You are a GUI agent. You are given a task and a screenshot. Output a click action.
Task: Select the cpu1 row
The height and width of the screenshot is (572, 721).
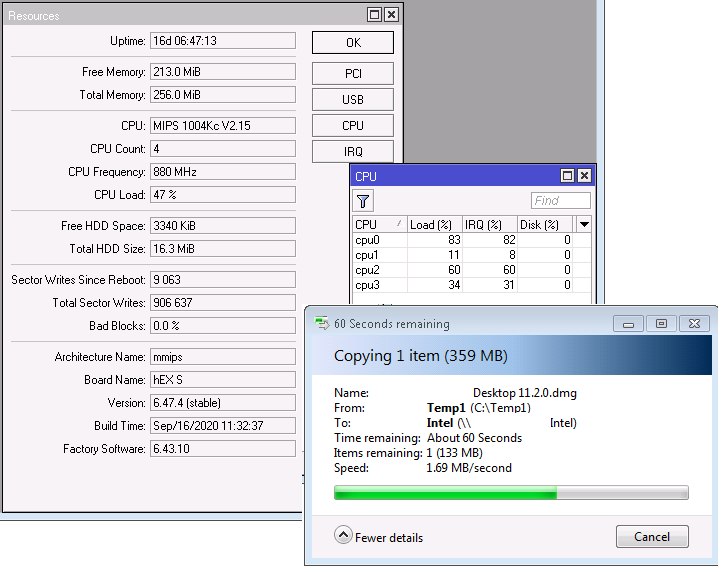pyautogui.click(x=471, y=255)
